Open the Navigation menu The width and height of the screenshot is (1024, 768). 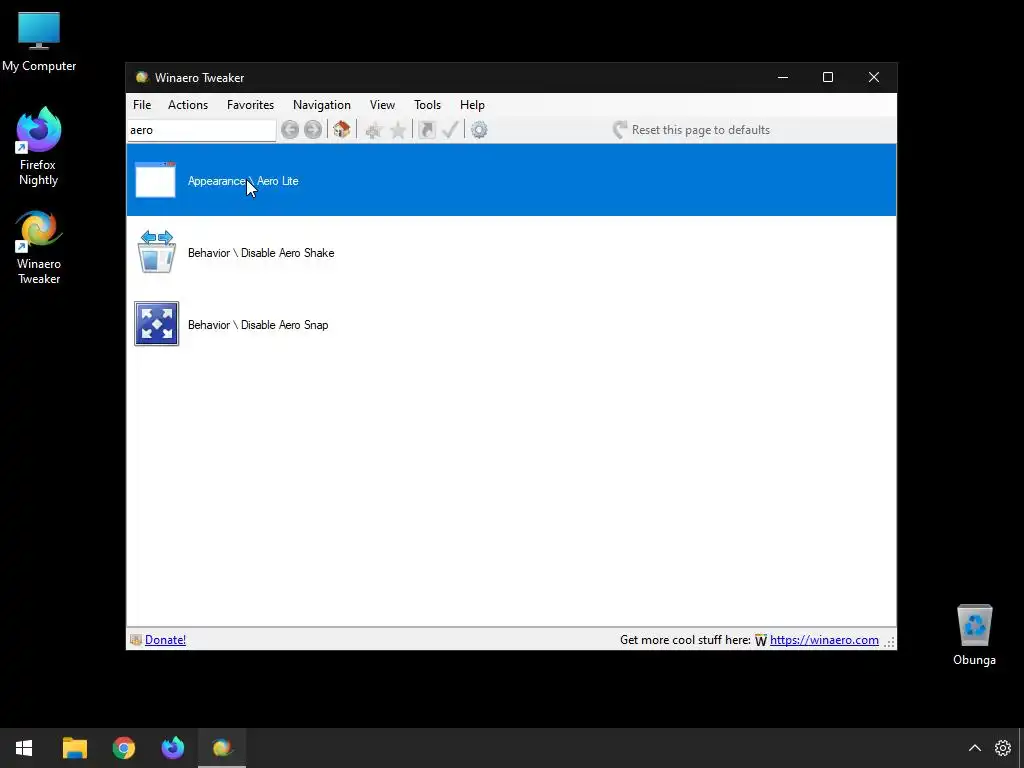click(322, 104)
